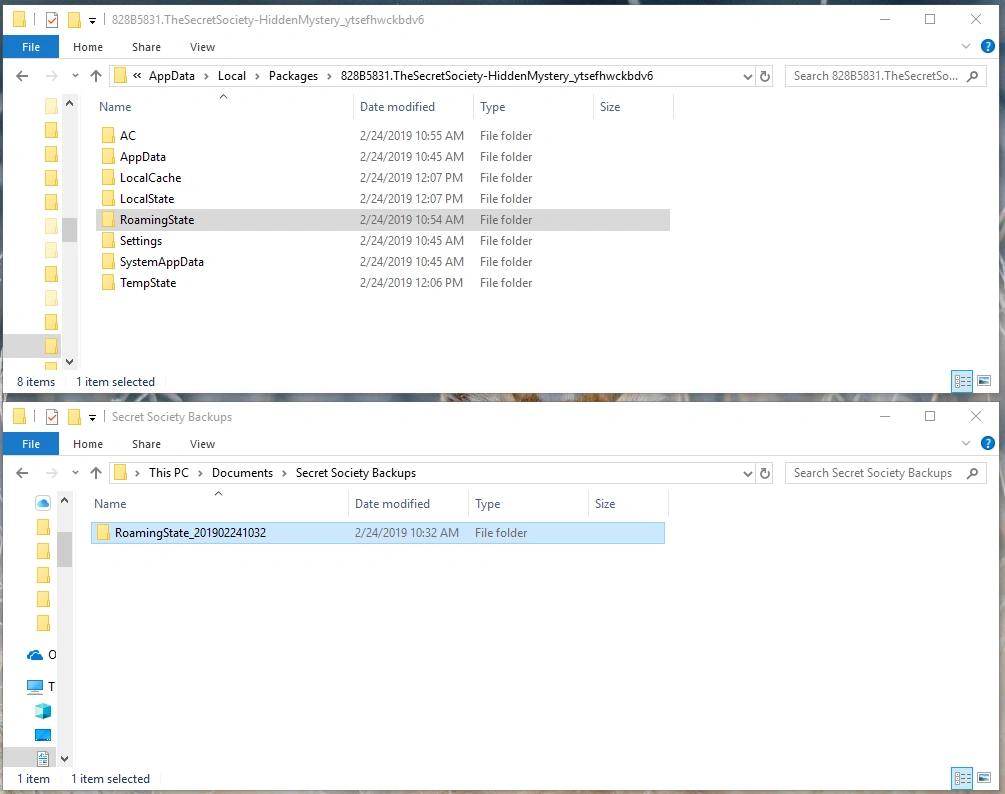1005x794 pixels.
Task: Switch to Details view in top window
Action: 962,381
